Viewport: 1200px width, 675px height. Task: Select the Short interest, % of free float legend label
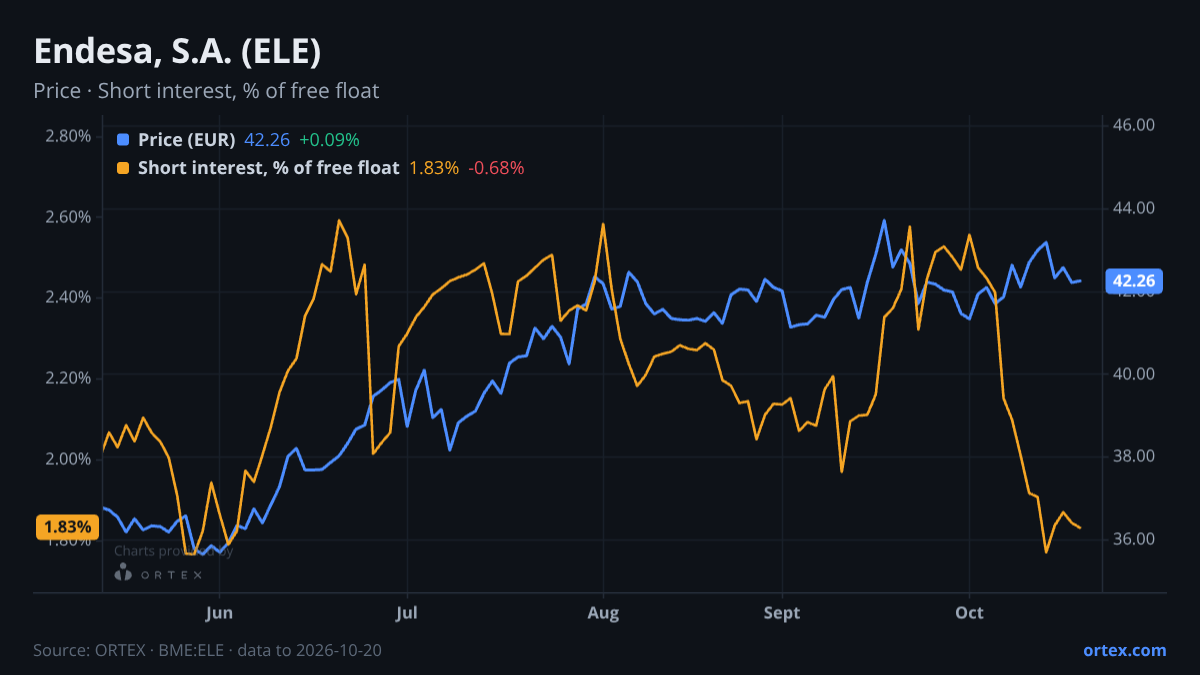coord(269,168)
